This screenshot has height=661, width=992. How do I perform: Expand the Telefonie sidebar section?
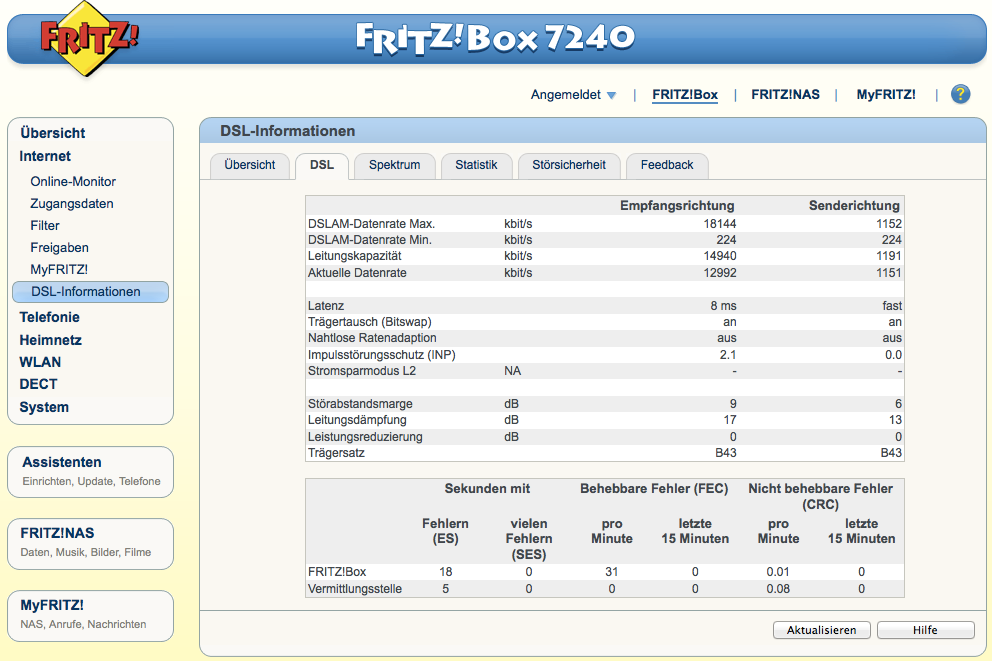click(49, 318)
